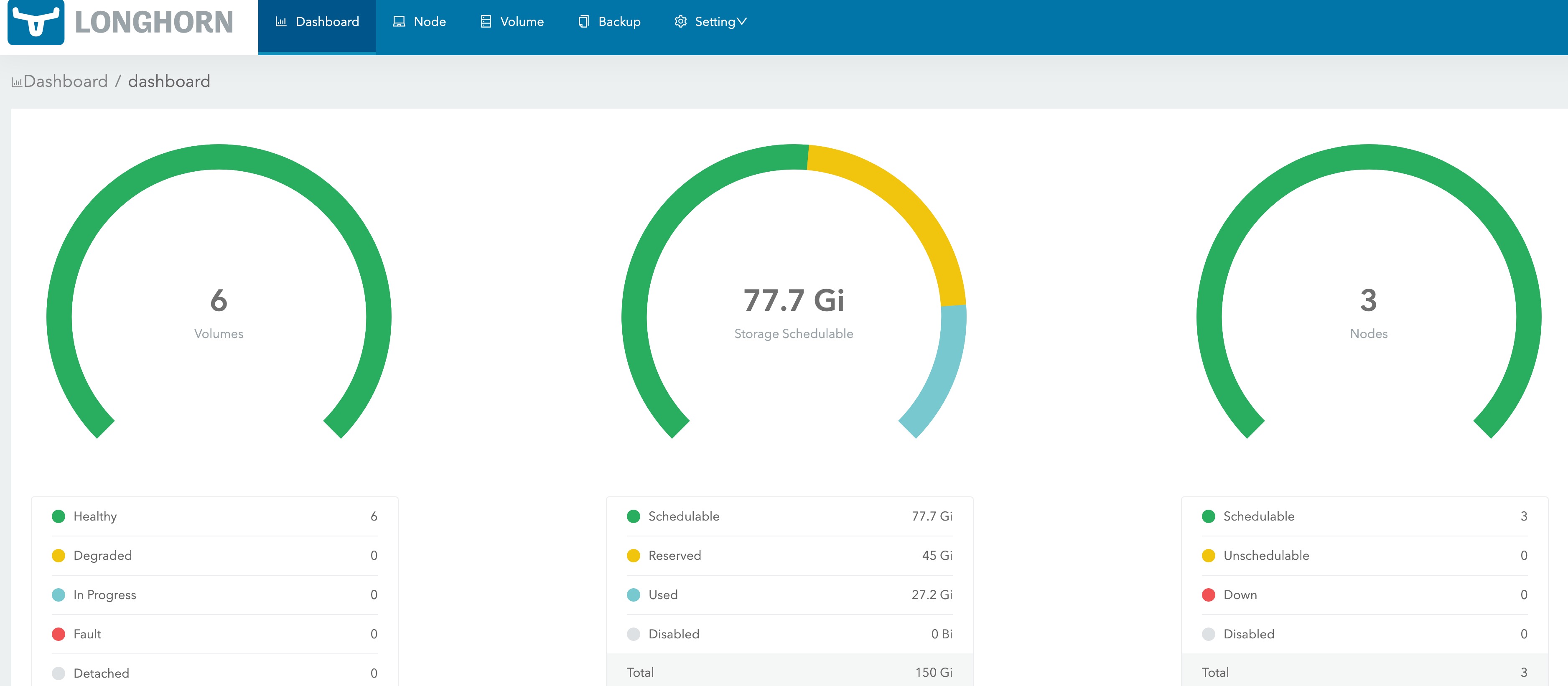Select the In Progress volumes row

[215, 595]
